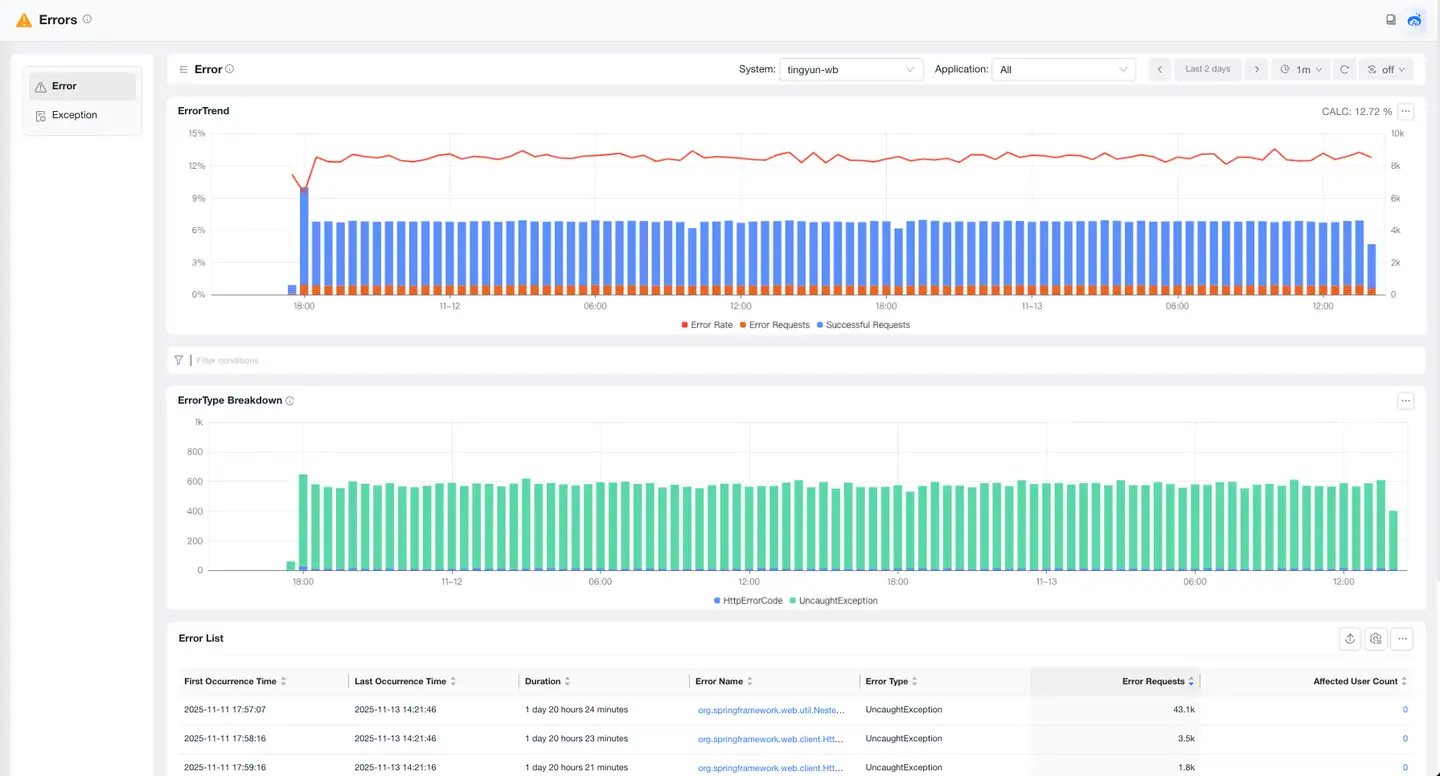Click the refresh icon in the toolbar

click(1344, 70)
